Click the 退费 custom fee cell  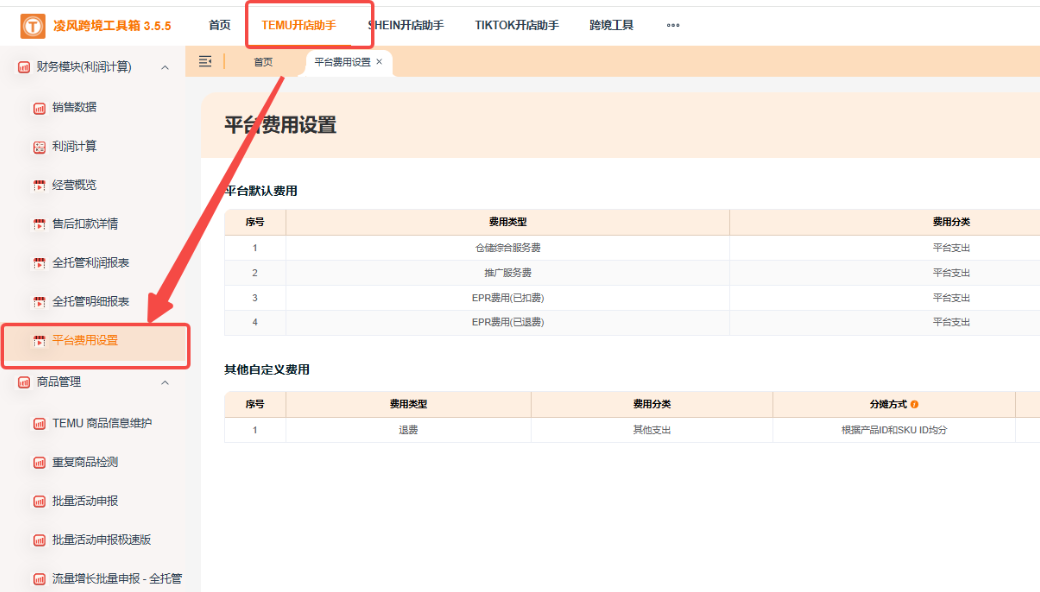pos(408,430)
